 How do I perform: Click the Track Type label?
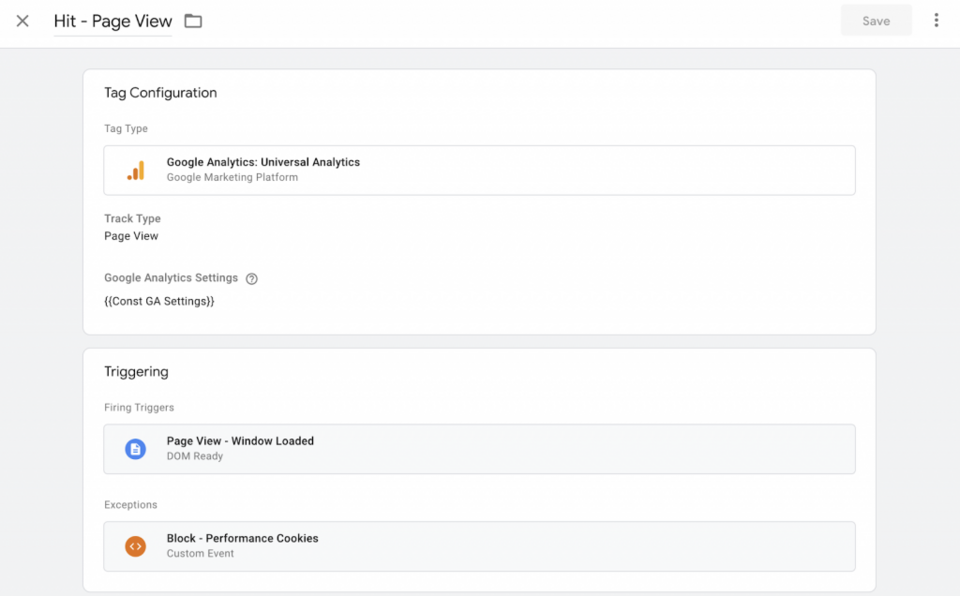(132, 219)
